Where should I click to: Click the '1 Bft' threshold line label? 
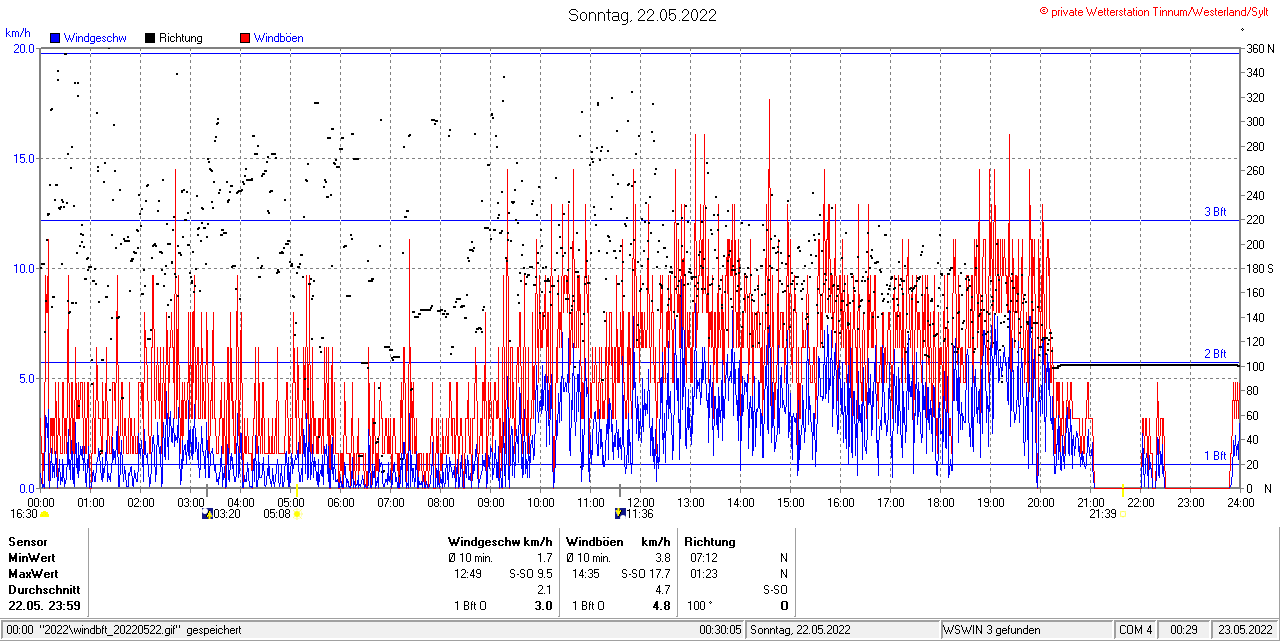[1215, 456]
